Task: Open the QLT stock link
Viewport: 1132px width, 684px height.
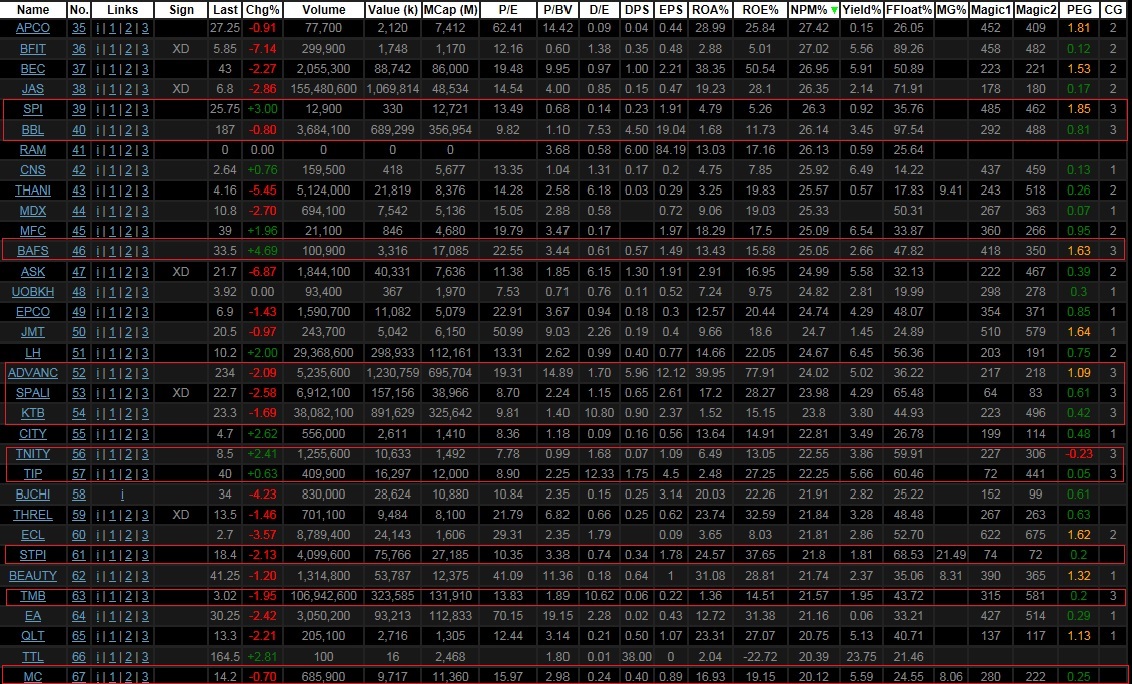Action: (32, 636)
